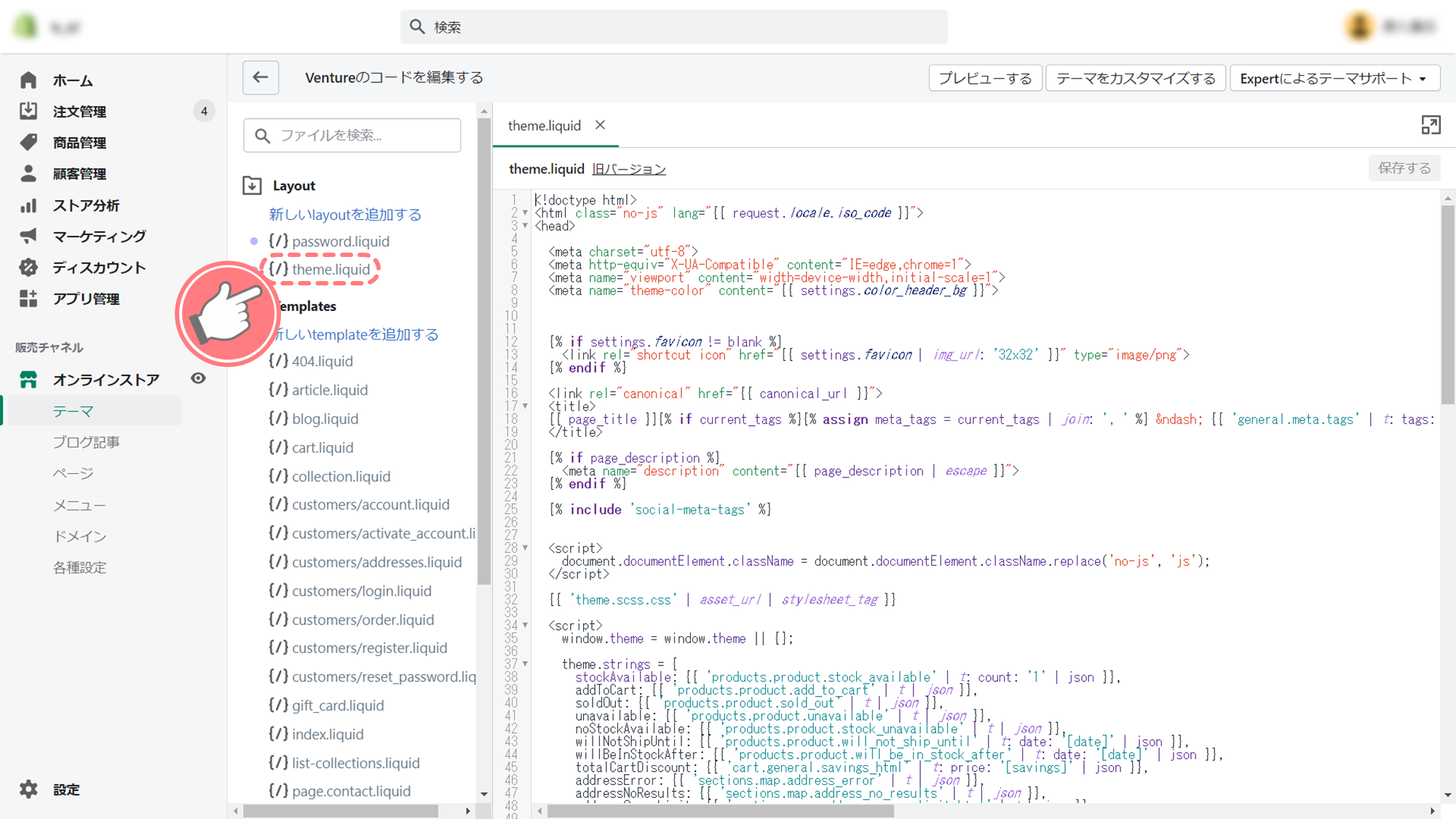Click the store logo at top left
Screen dimensions: 1456x819
26,27
